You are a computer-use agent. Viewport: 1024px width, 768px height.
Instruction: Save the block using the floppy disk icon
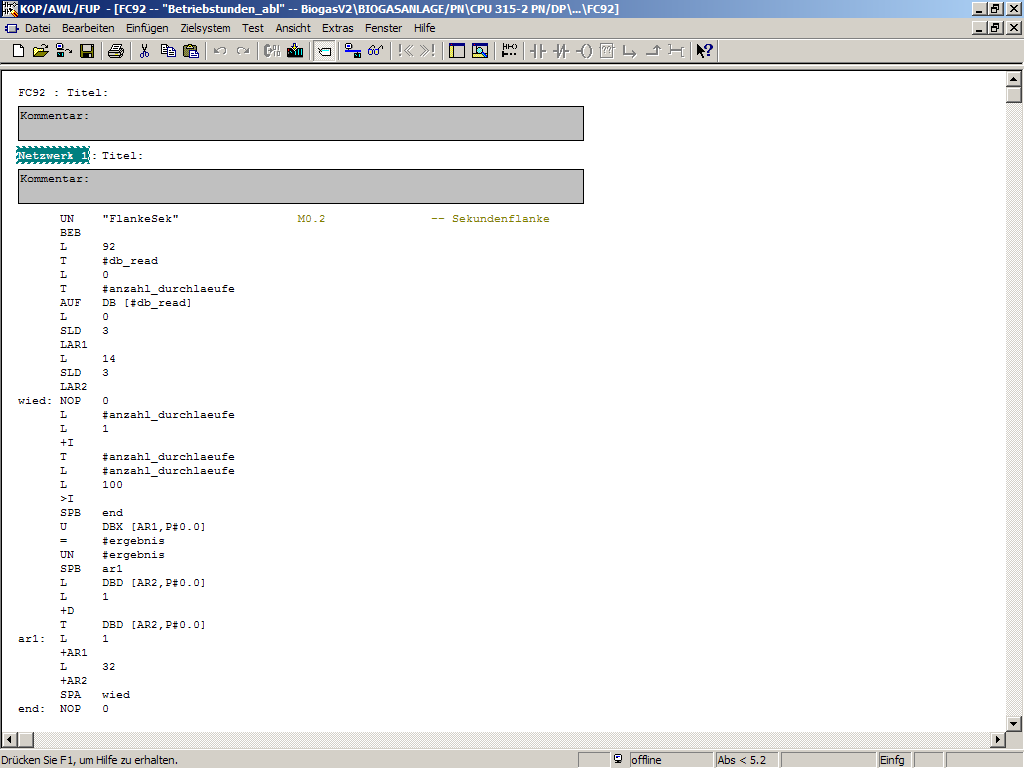87,51
